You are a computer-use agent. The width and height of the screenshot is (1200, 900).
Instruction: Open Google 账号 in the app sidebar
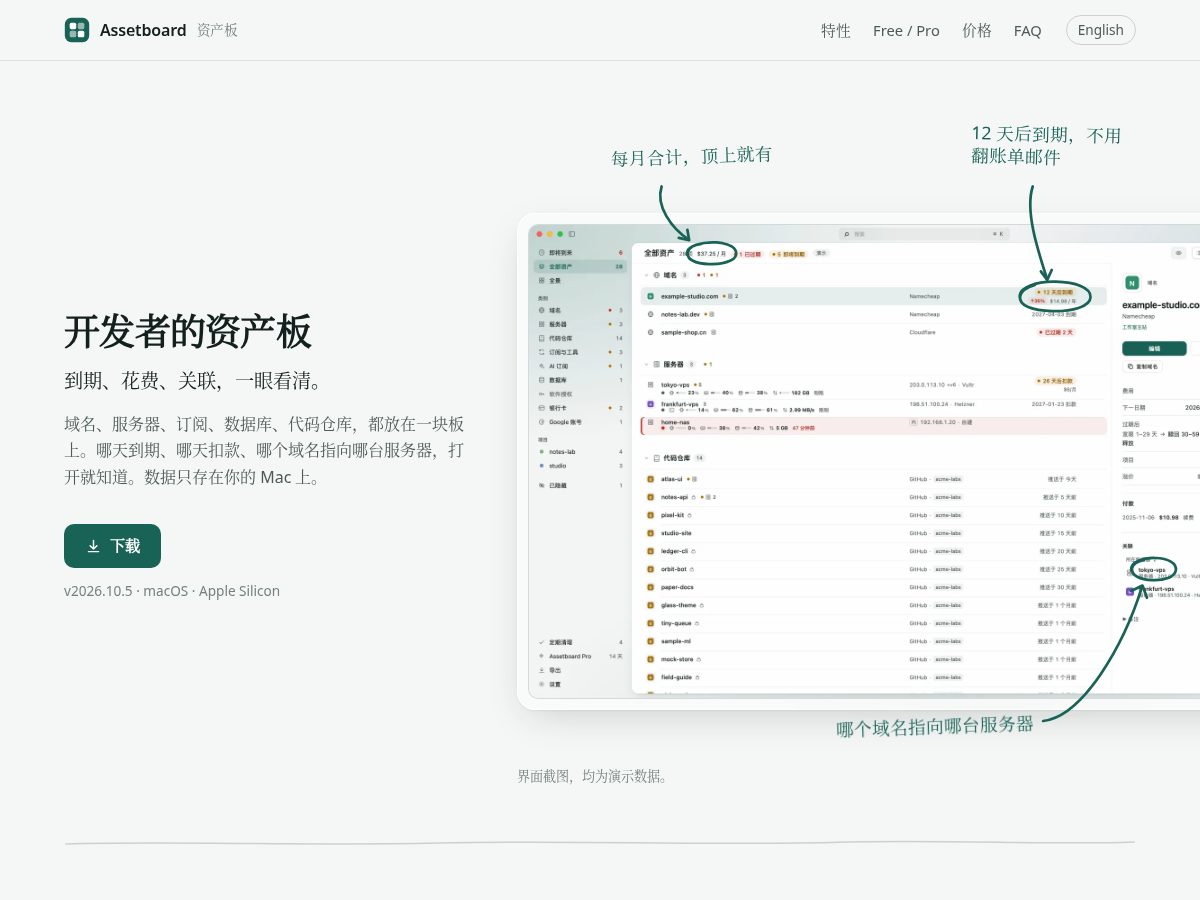point(580,422)
